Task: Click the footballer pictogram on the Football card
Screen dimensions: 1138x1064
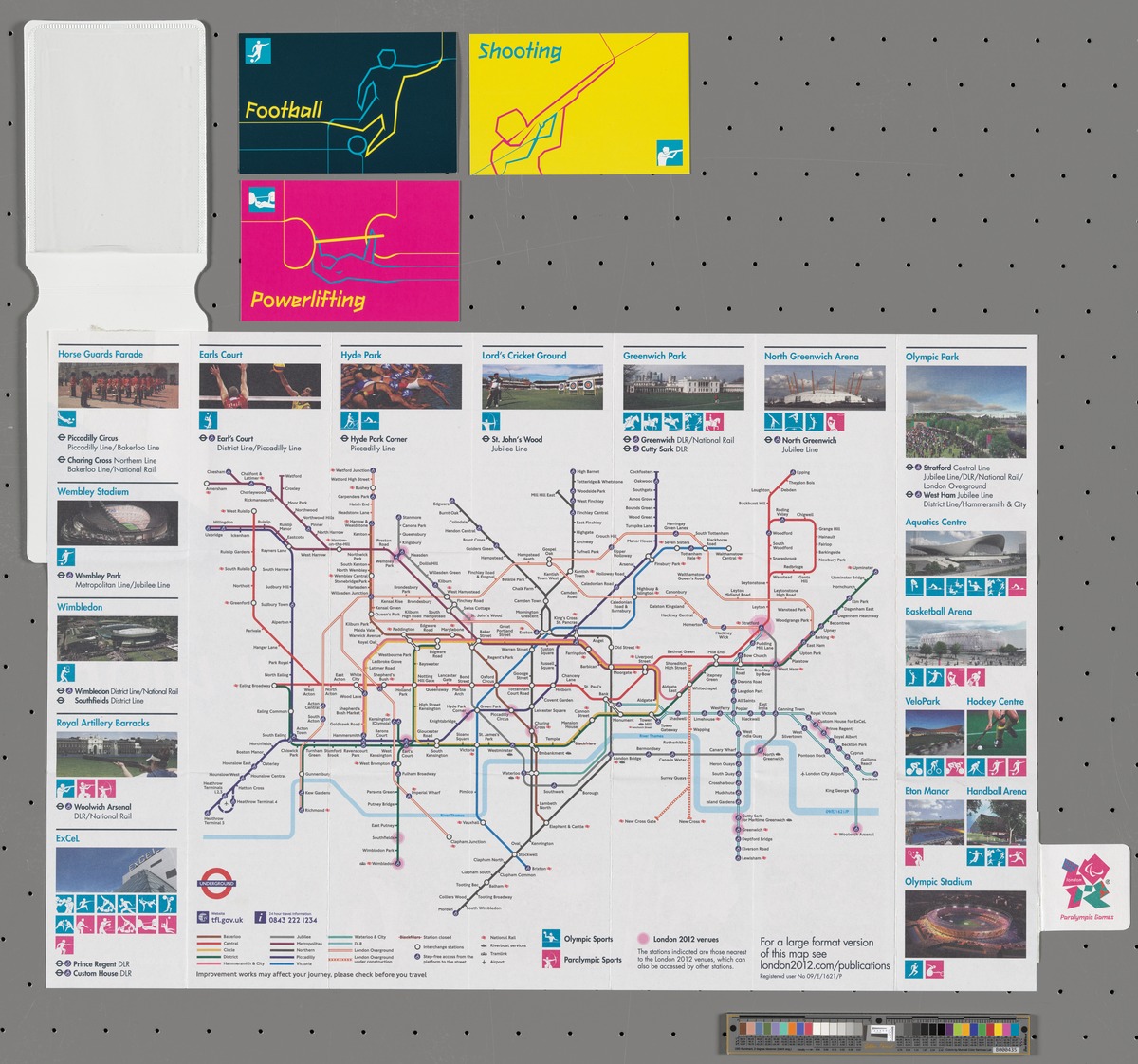Action: [x=259, y=50]
